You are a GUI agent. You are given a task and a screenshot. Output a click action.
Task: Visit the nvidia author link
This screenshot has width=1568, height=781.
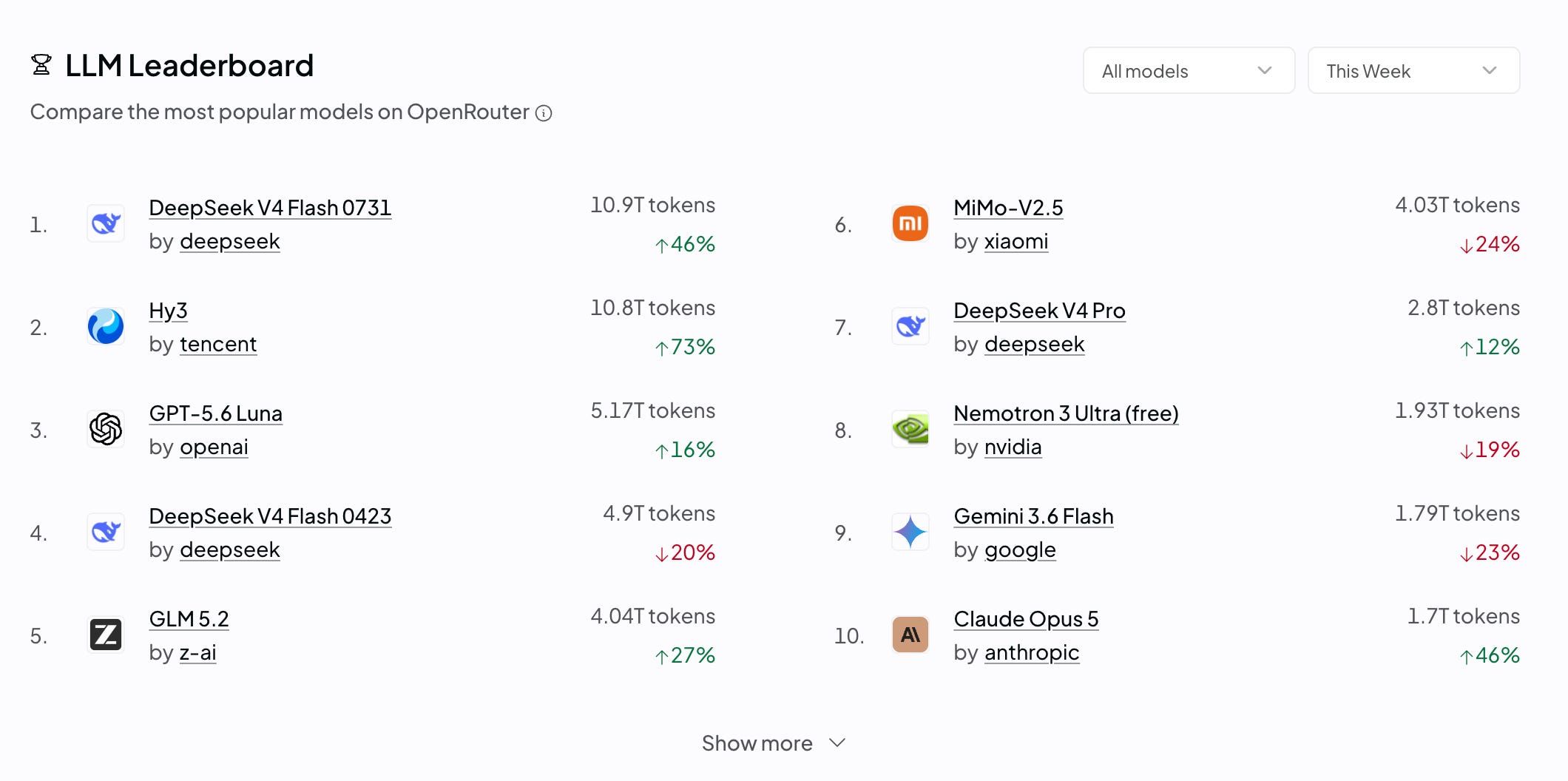tap(1013, 447)
